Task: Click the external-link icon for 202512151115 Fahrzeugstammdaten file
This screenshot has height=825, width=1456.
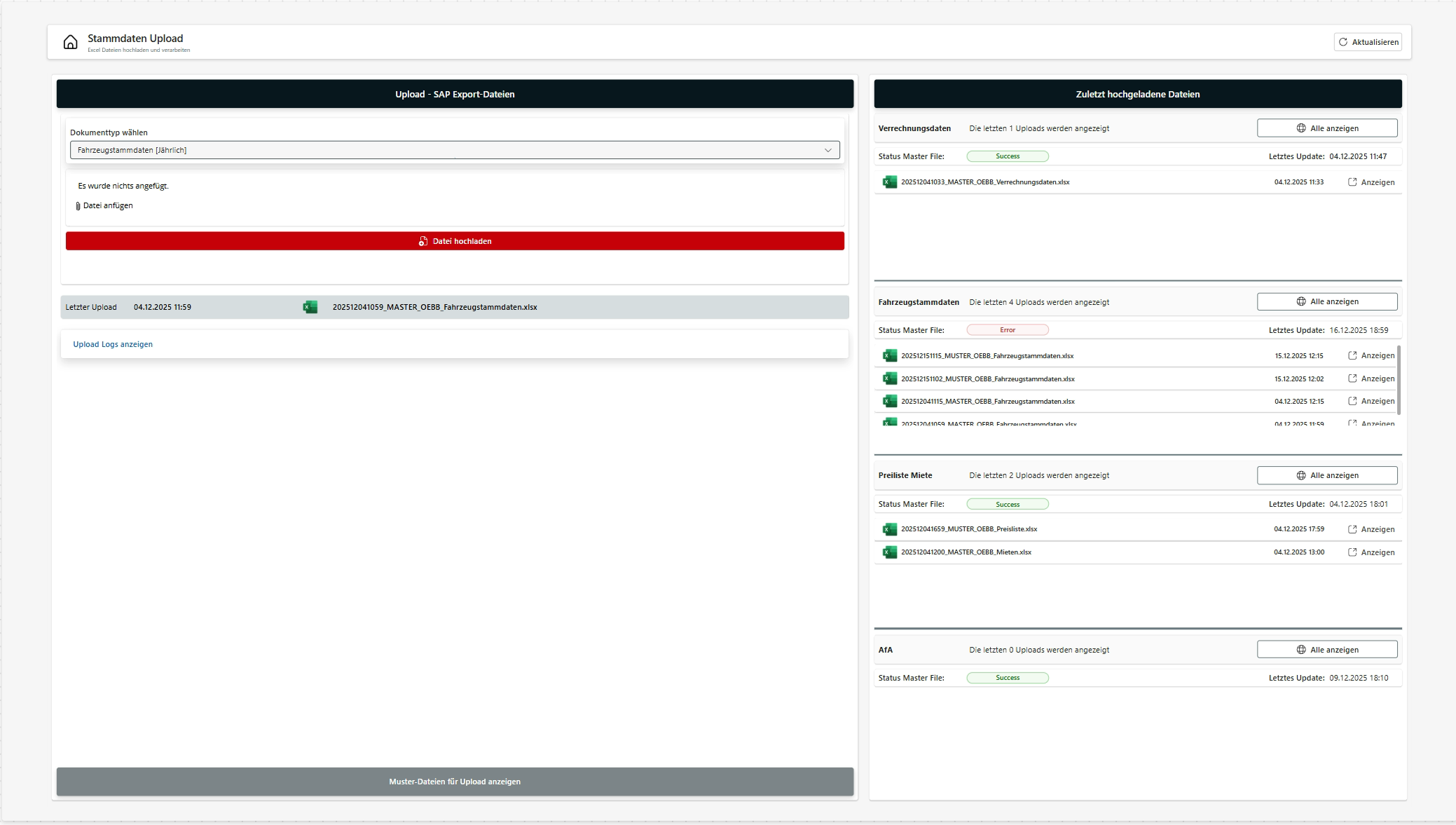Action: [1352, 355]
